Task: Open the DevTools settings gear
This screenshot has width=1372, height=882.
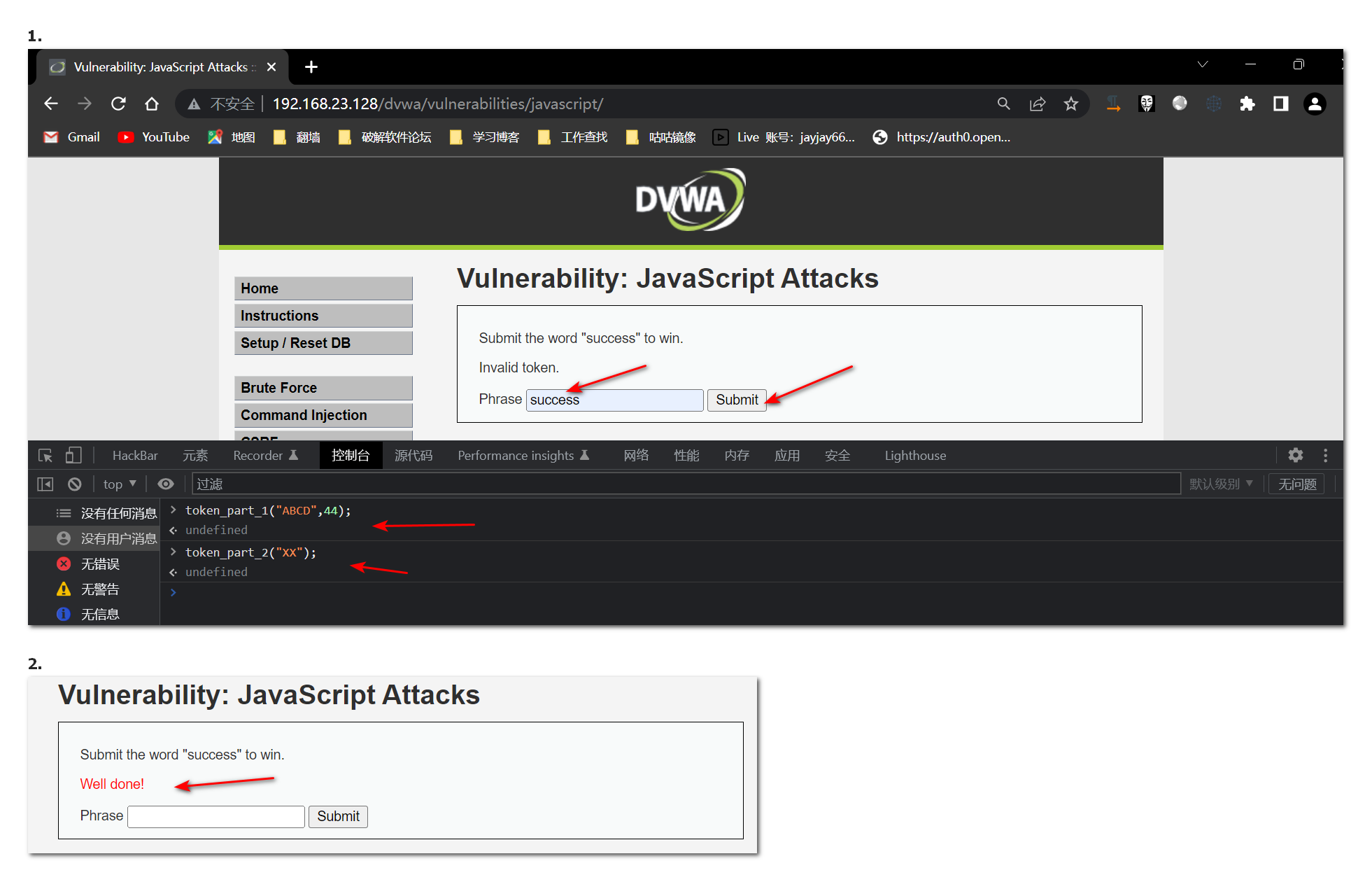Action: [1295, 456]
